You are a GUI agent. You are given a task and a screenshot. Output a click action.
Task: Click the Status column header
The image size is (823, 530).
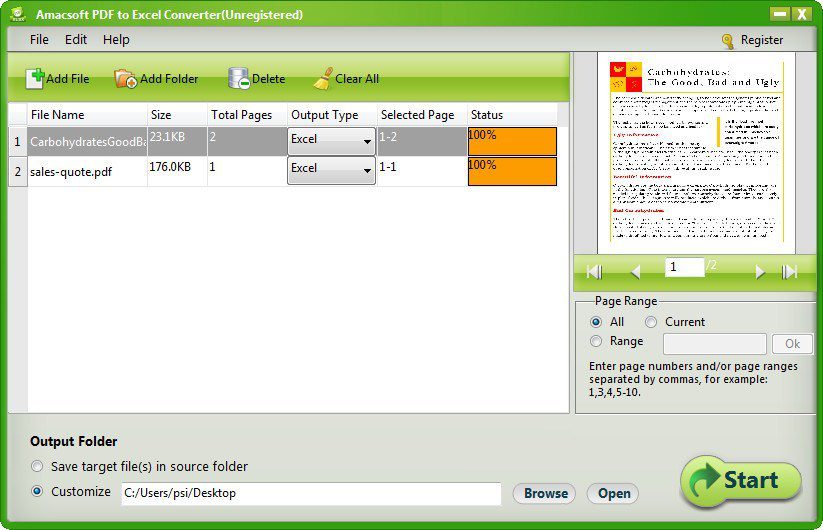512,115
